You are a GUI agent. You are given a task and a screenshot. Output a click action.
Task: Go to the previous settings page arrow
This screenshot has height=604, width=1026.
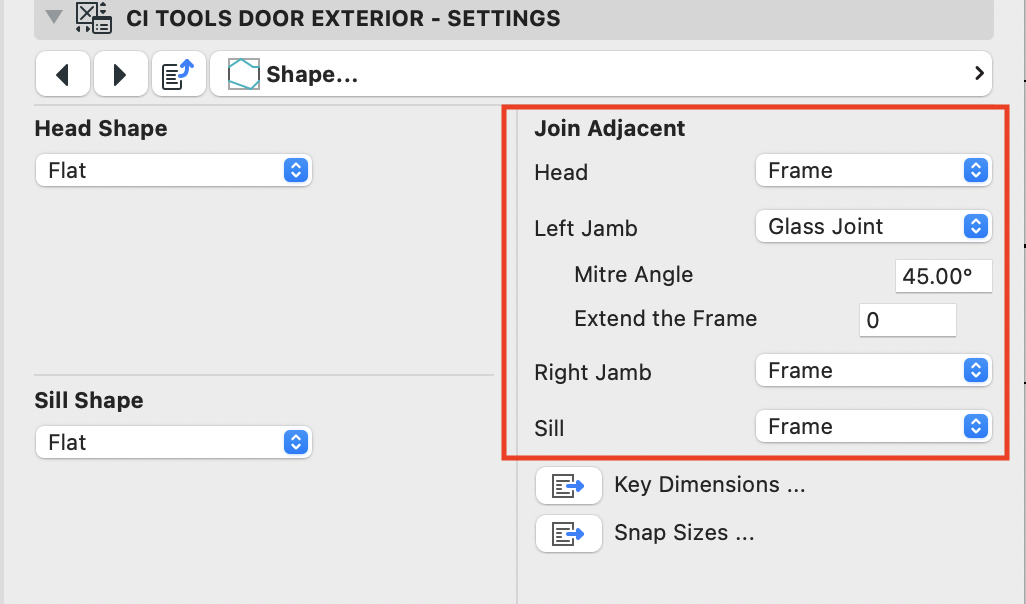(x=62, y=74)
